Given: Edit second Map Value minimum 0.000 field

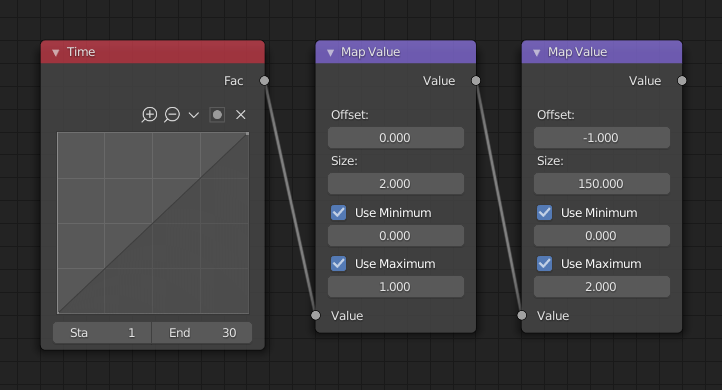Looking at the screenshot, I should (602, 236).
